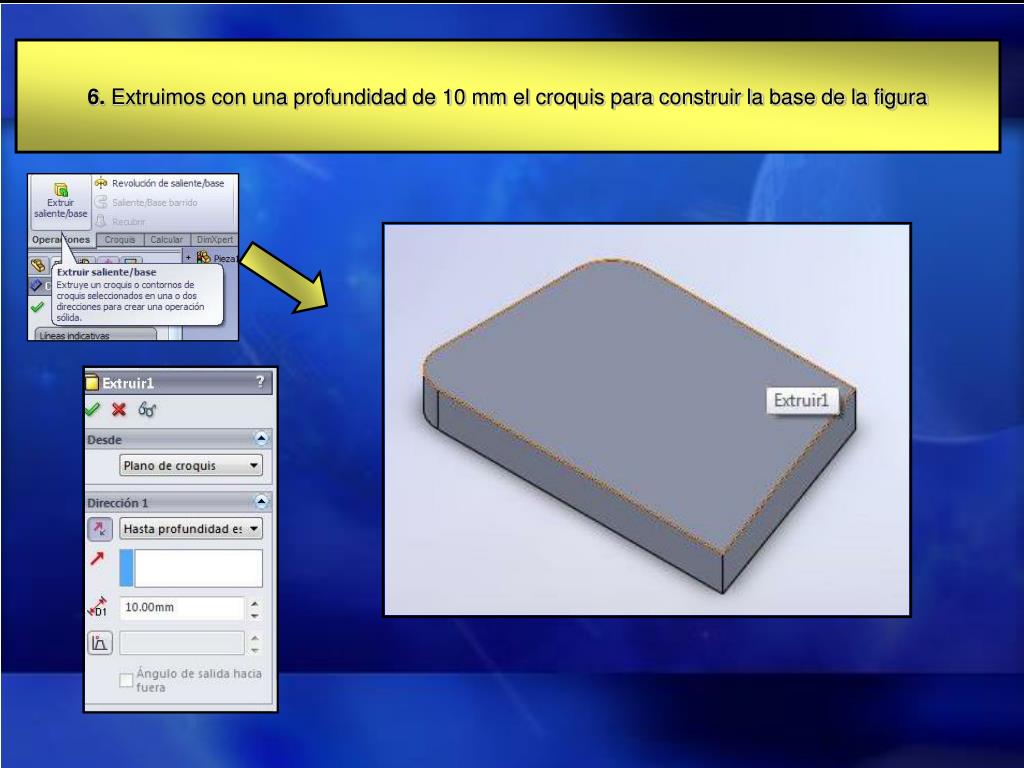Click the reverse direction button
This screenshot has height=768, width=1024.
click(100, 529)
